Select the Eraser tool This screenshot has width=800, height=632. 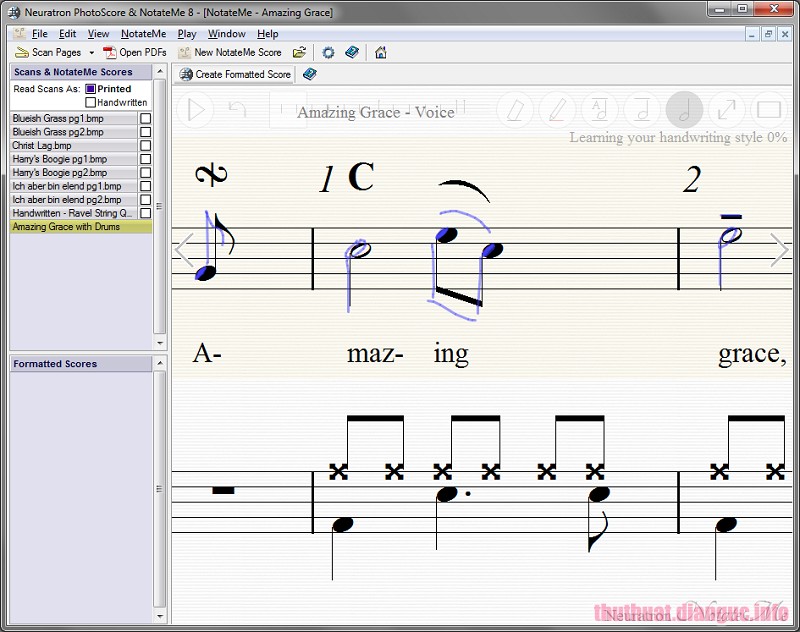coord(515,110)
